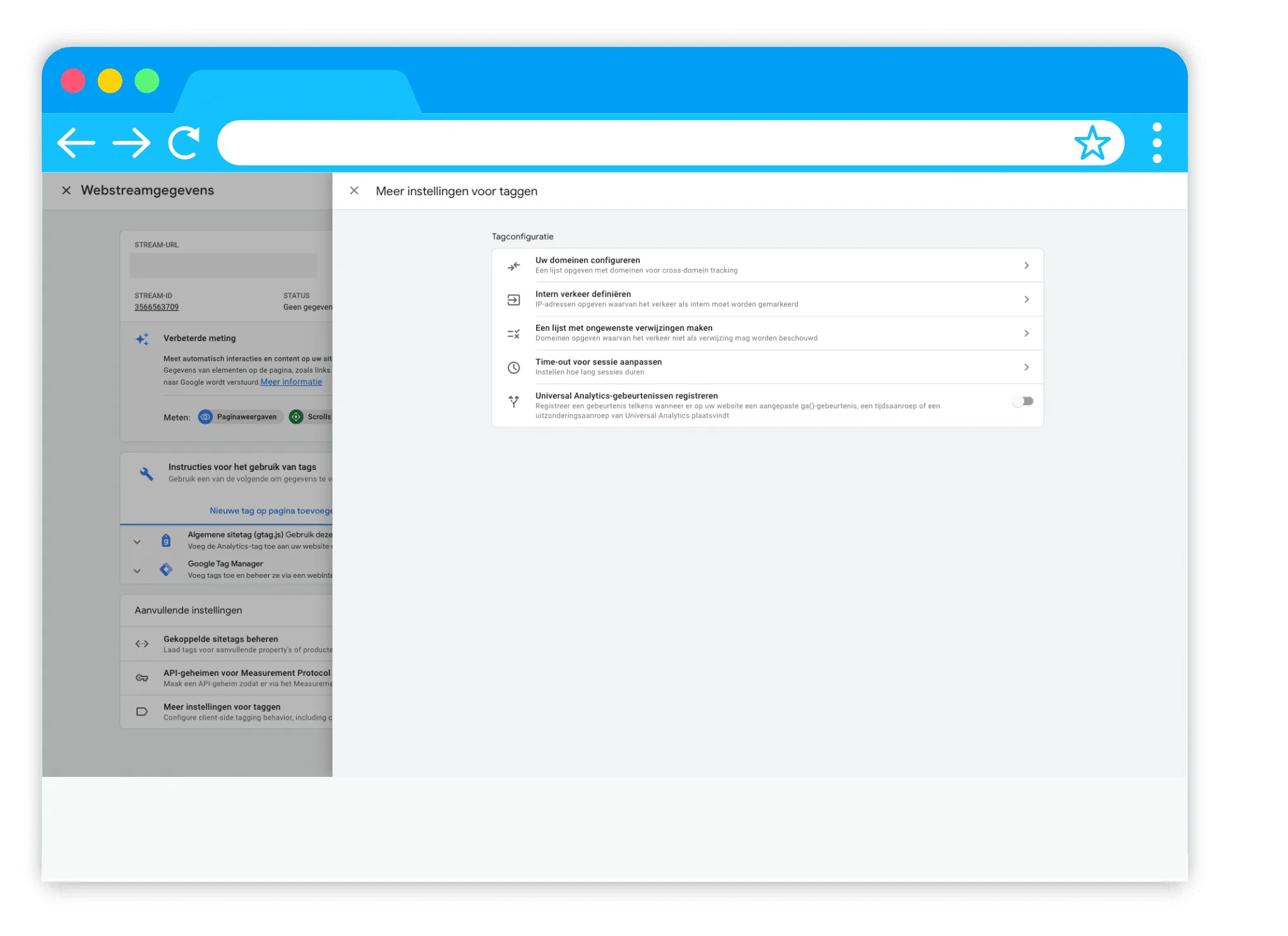
Task: Open the browser three-dot menu
Action: tap(1157, 143)
